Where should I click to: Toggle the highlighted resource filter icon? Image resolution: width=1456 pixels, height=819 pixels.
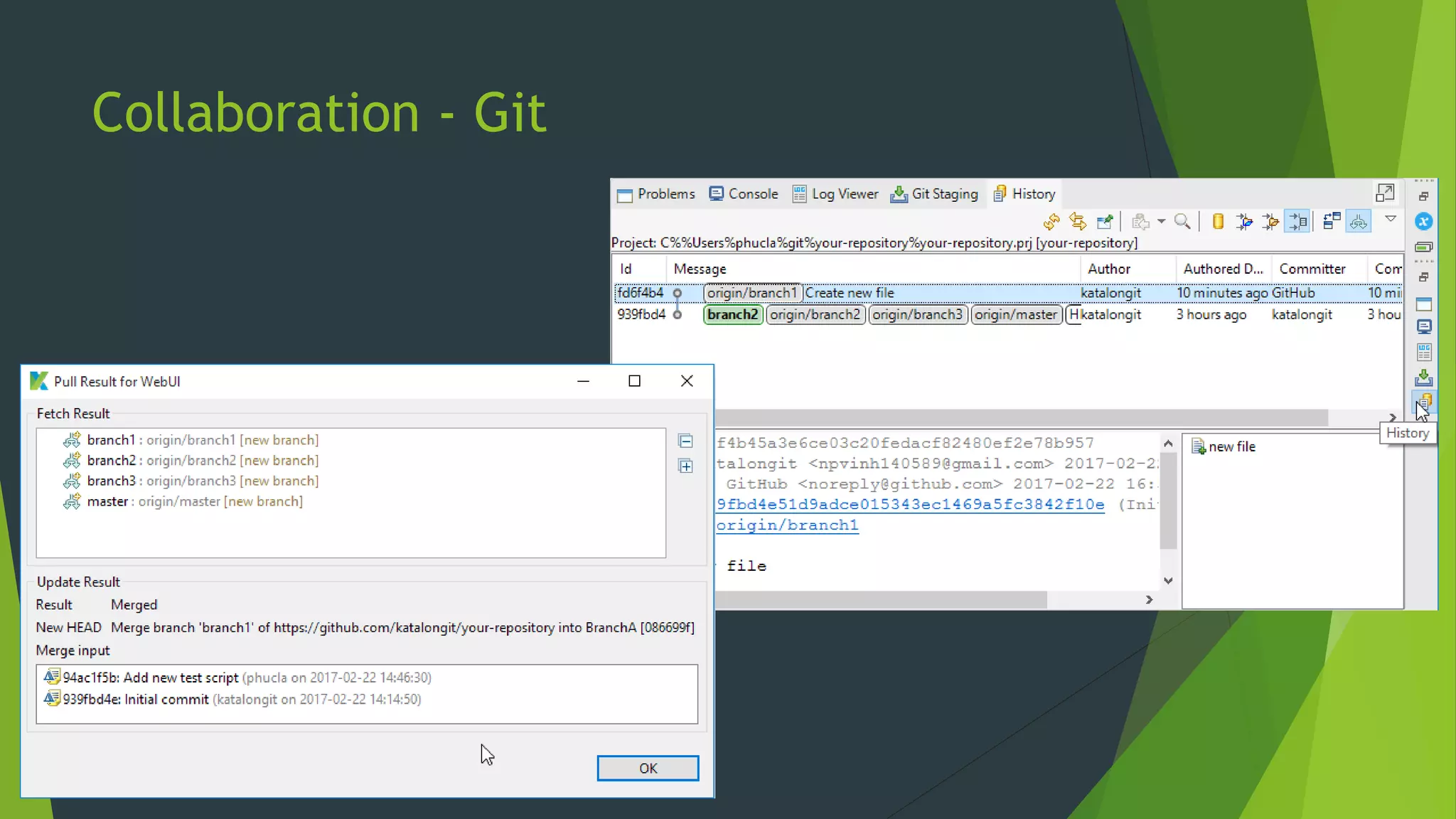1297,222
